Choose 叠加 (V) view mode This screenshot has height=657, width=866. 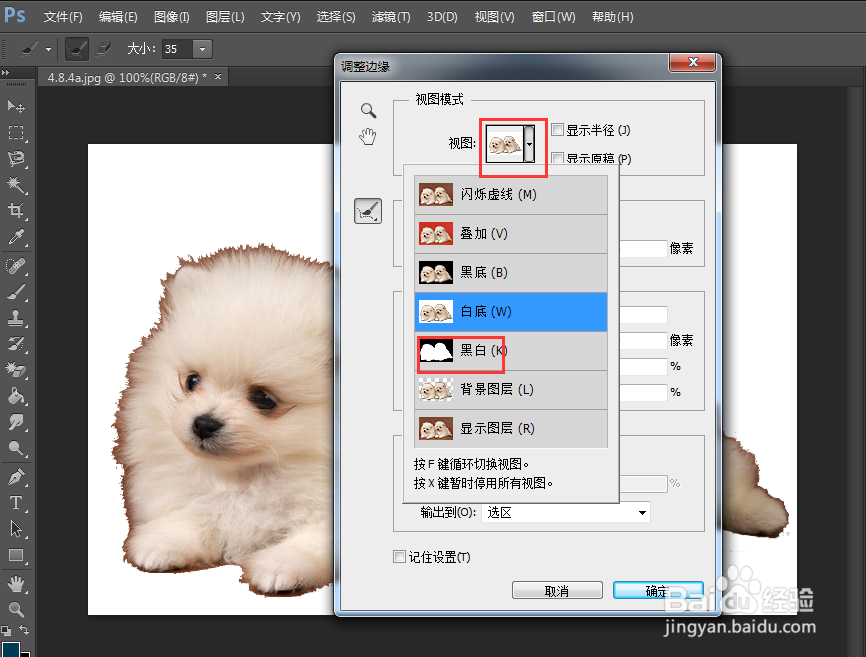point(511,234)
